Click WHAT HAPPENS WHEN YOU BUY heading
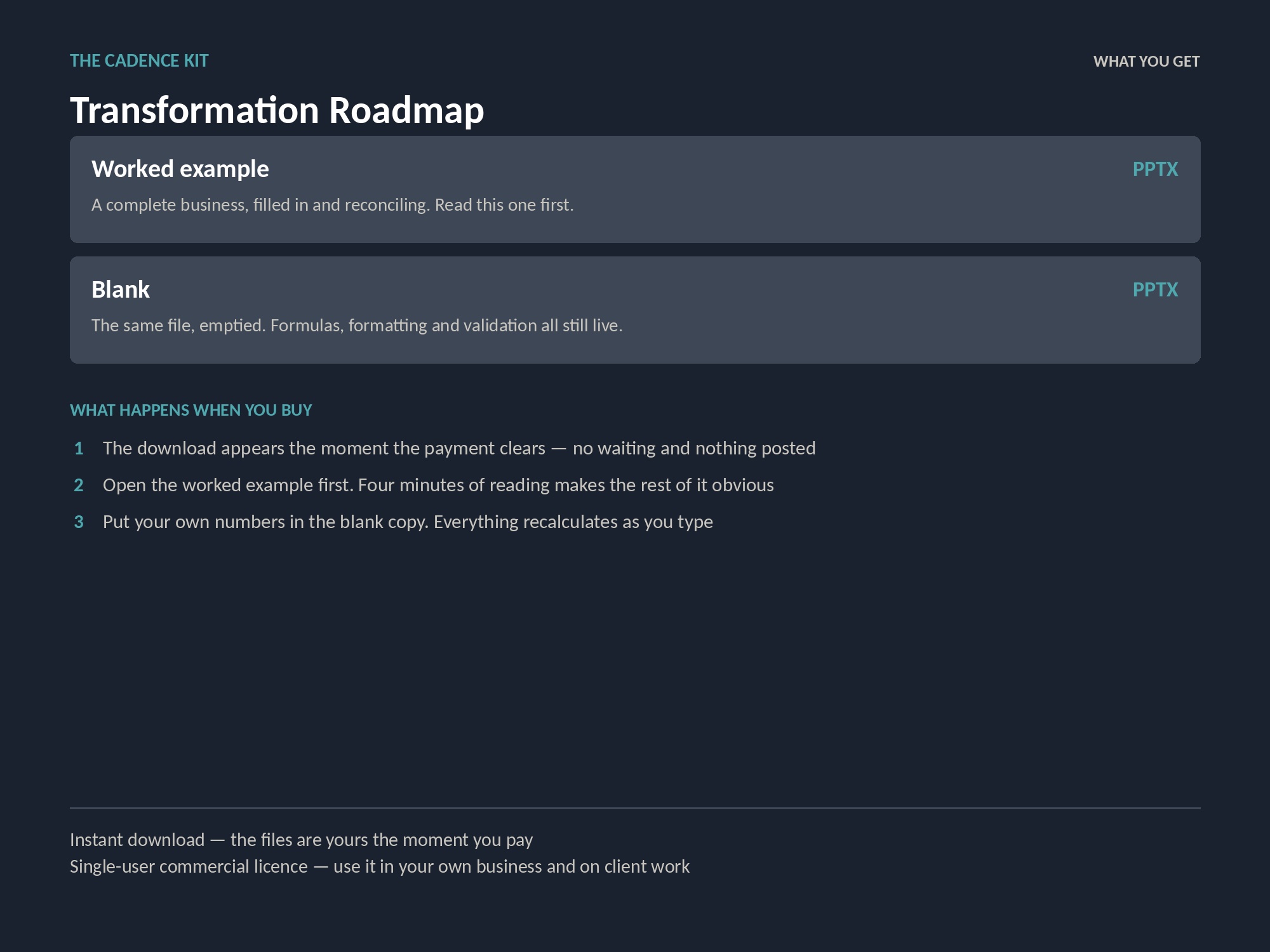 point(190,411)
